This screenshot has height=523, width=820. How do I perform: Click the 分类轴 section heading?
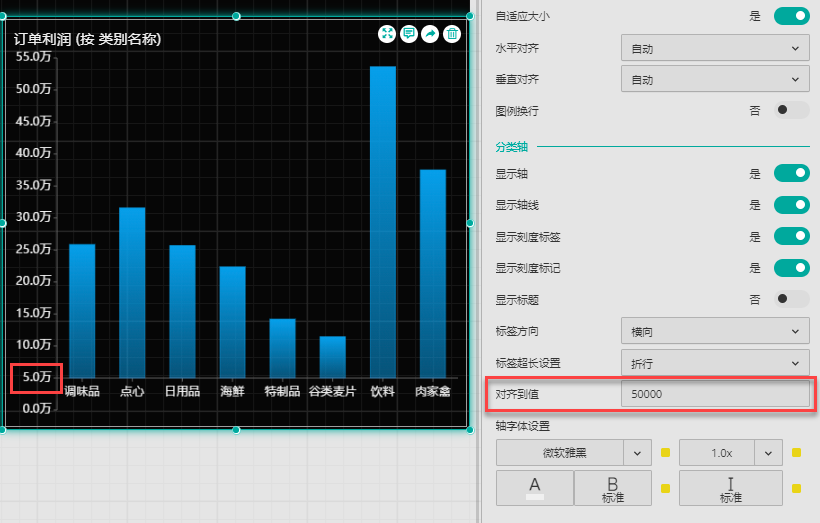tap(511, 147)
